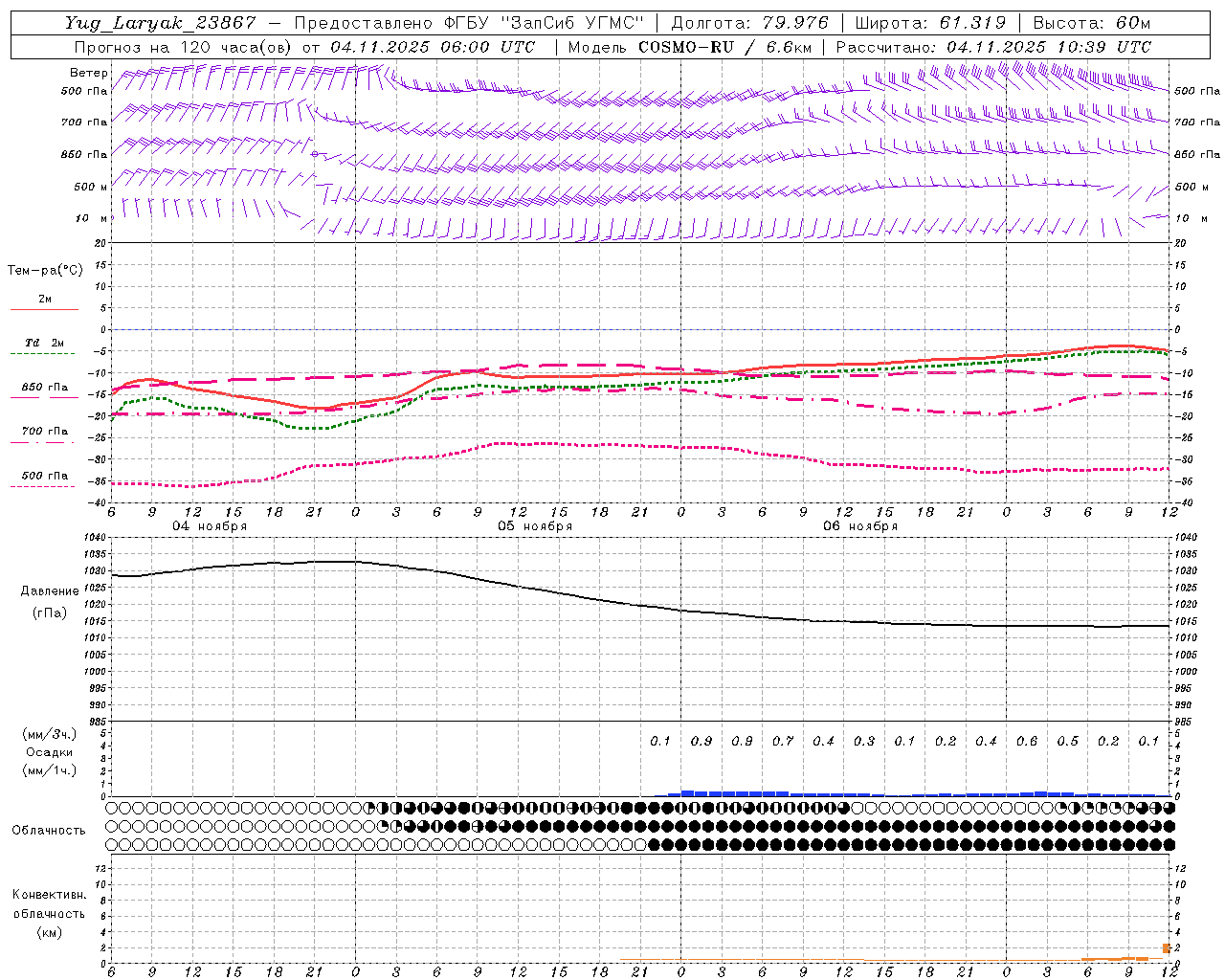Click the '(мм/1ч.)' units label
Viewport: 1225px width, 980px height.
(50, 770)
